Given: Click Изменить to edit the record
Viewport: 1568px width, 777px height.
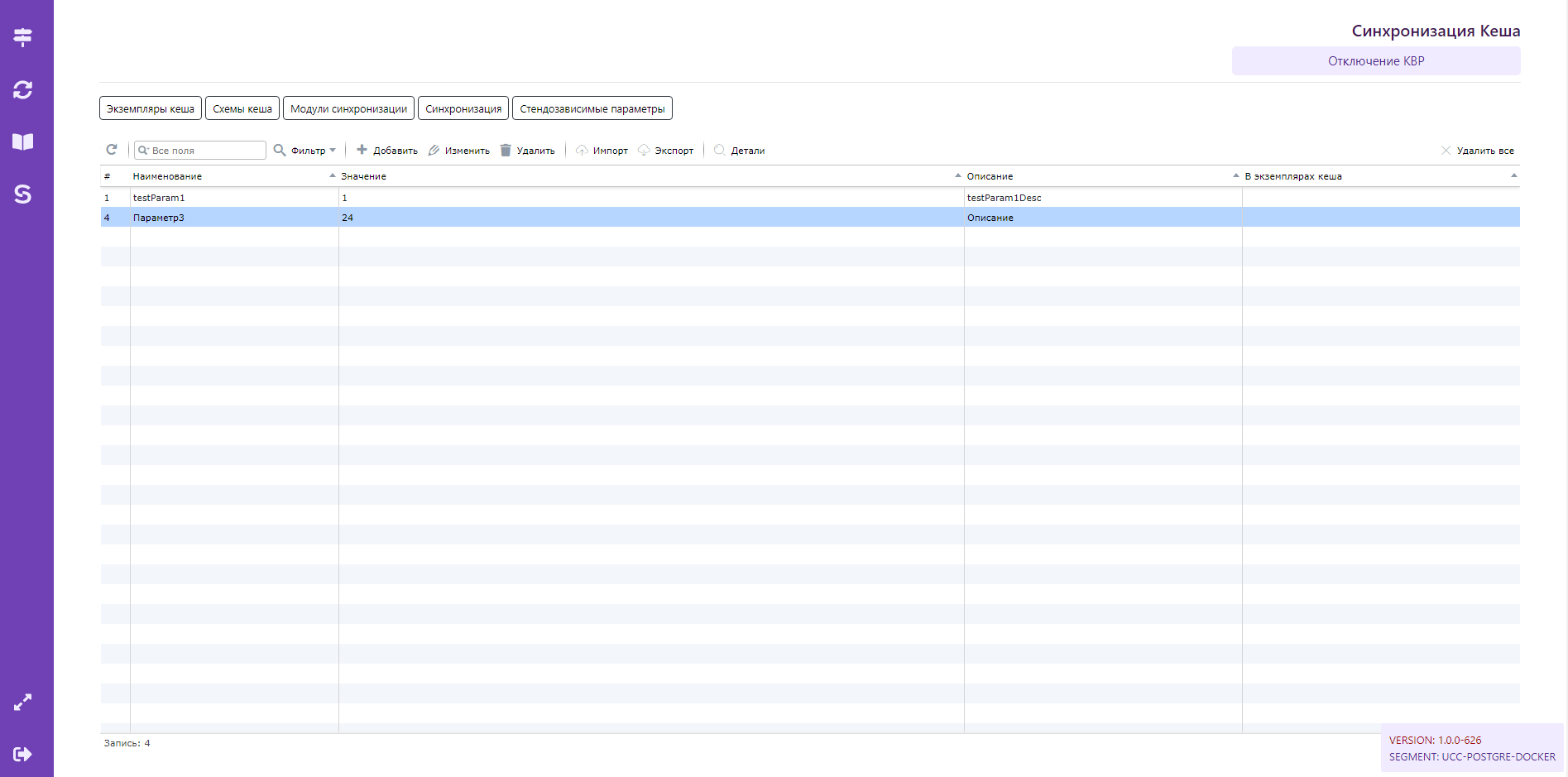Looking at the screenshot, I should (459, 151).
